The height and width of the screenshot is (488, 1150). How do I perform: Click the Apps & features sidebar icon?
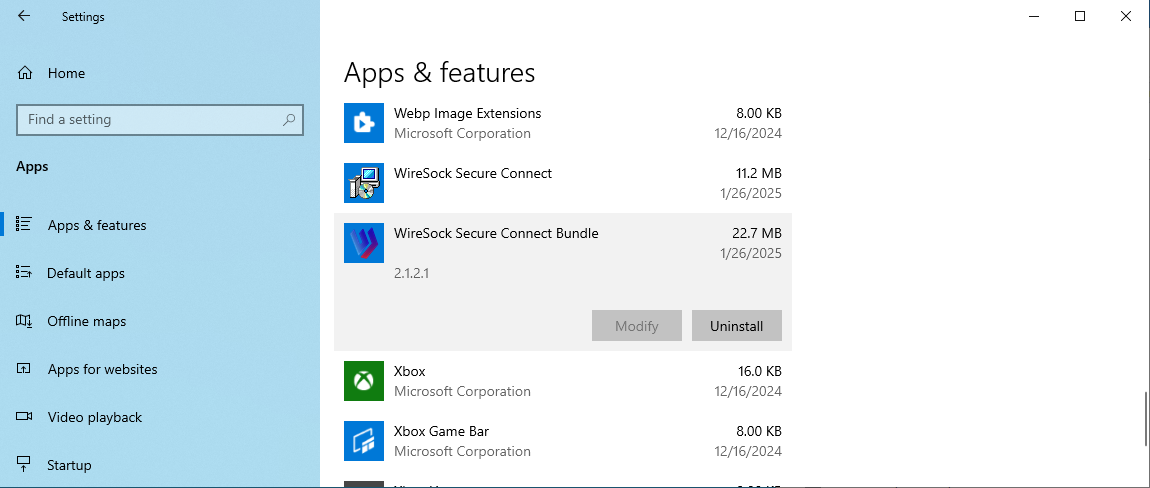23,225
